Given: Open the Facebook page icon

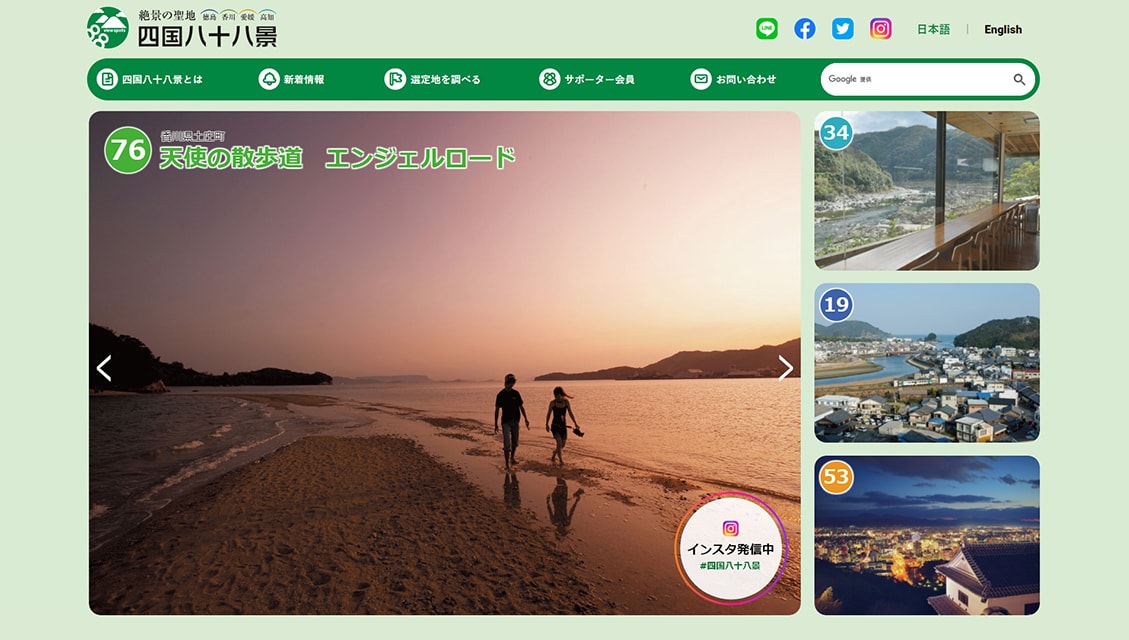Looking at the screenshot, I should click(x=805, y=29).
